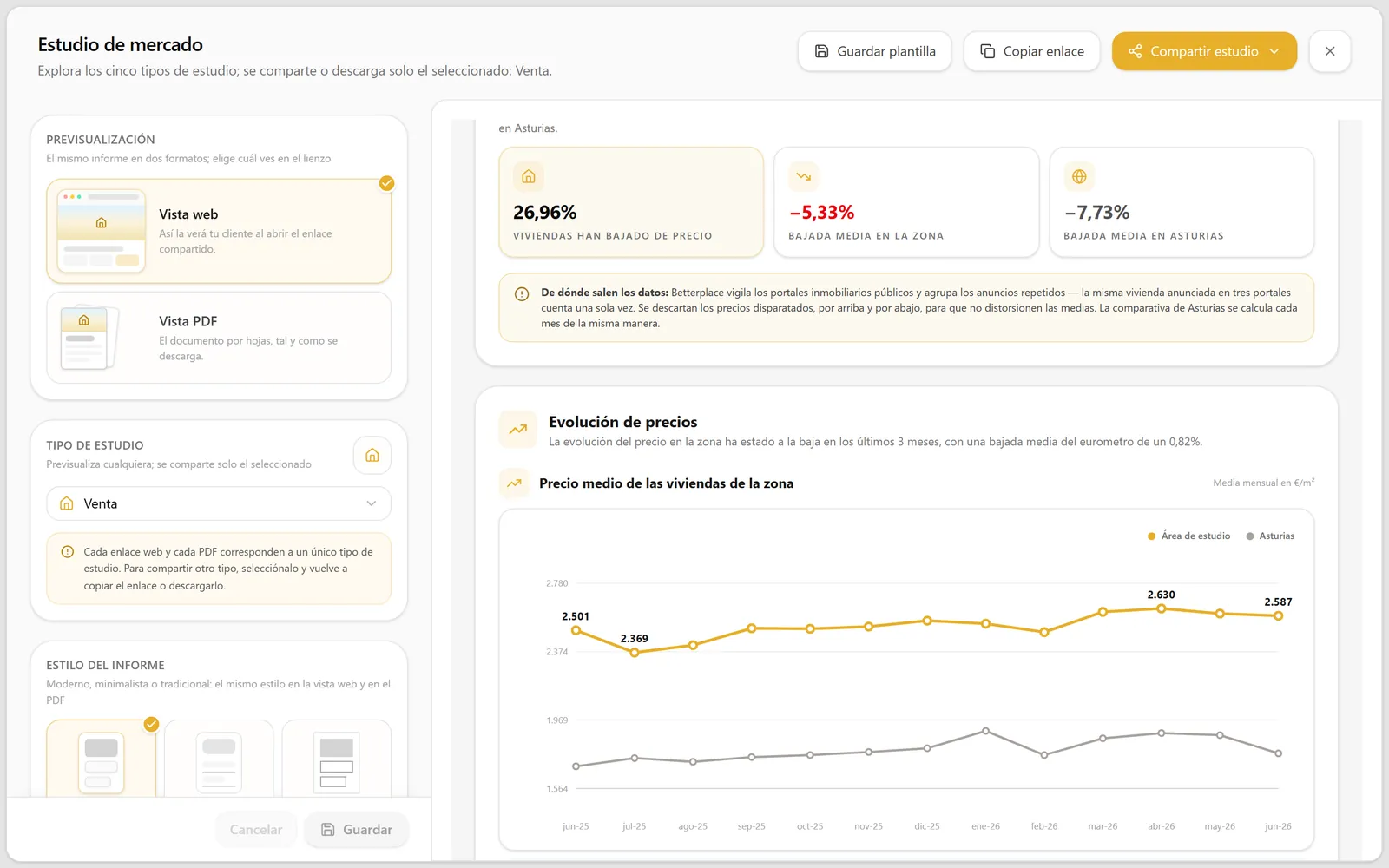Viewport: 1389px width, 868px height.
Task: Close the Estudio de mercado dialog
Action: pos(1330,51)
